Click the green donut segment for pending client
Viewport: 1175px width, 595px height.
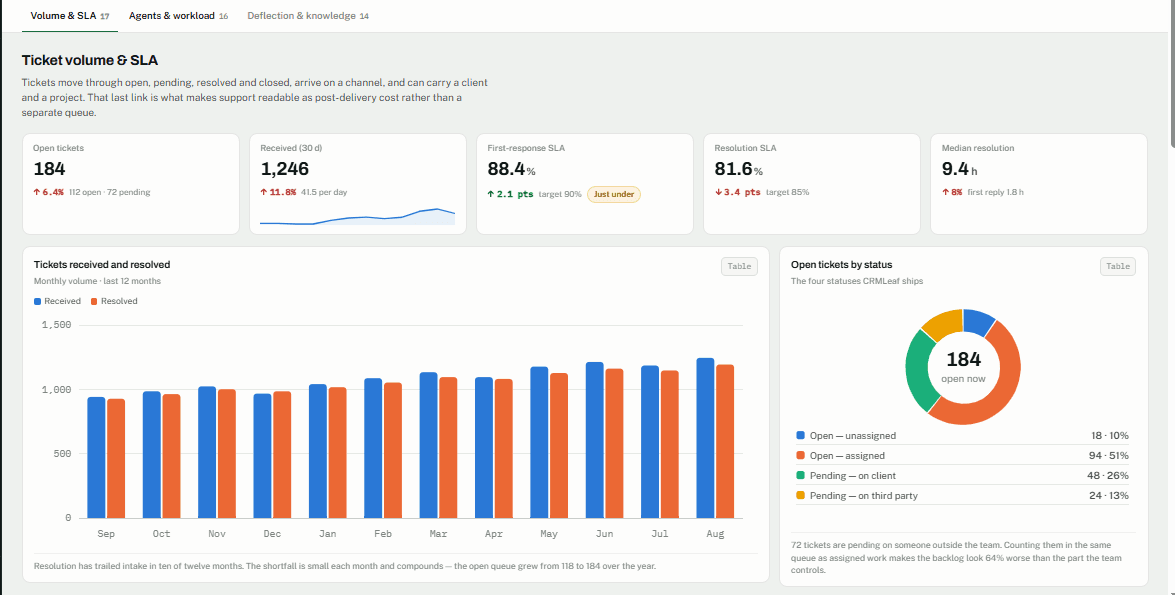click(918, 371)
